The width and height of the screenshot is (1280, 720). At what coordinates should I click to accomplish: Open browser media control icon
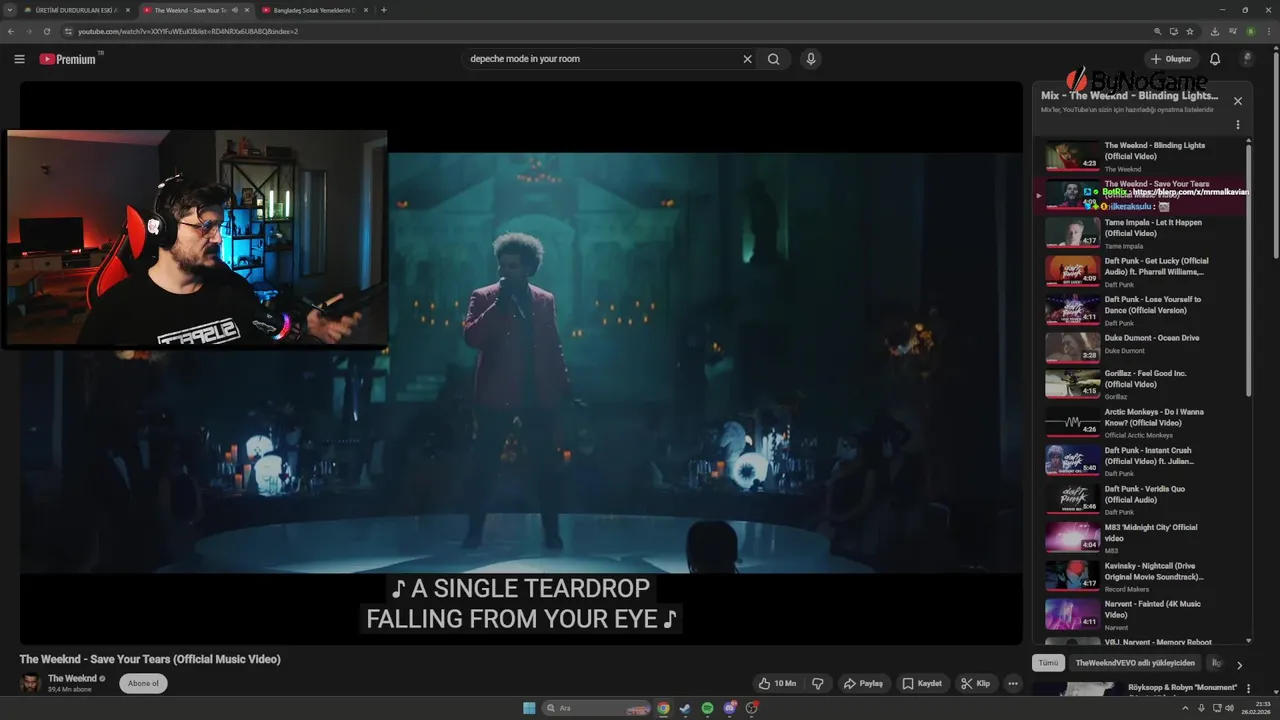pos(1232,31)
